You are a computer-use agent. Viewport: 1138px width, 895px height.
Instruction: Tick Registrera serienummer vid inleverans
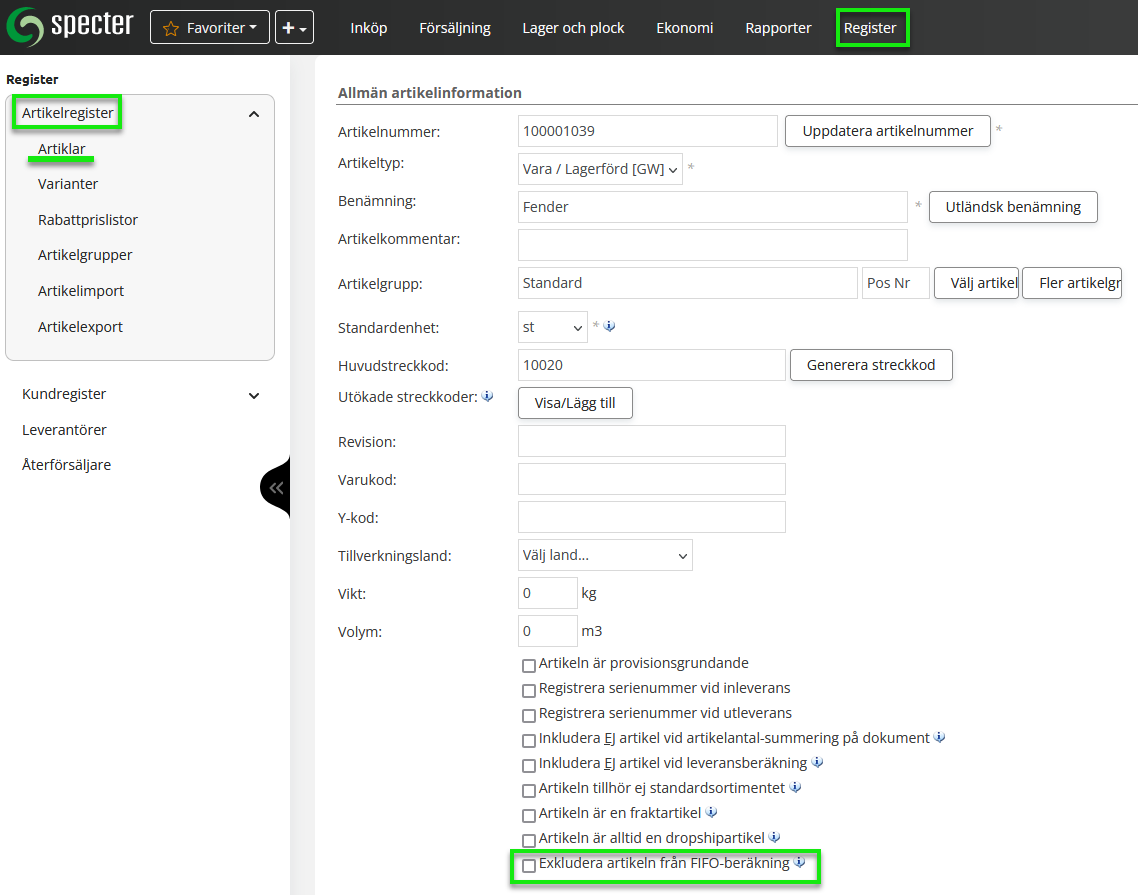(x=529, y=690)
